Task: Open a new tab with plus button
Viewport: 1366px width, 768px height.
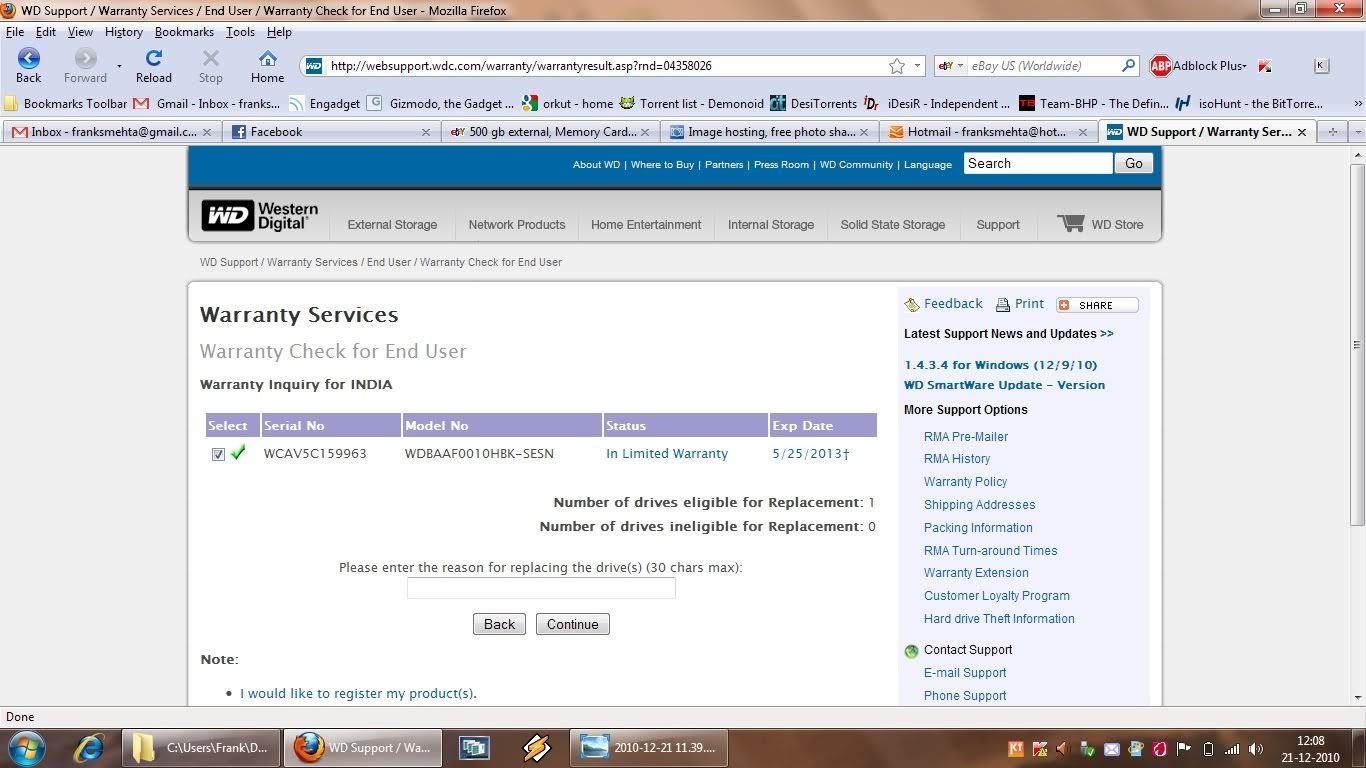Action: click(x=1332, y=132)
